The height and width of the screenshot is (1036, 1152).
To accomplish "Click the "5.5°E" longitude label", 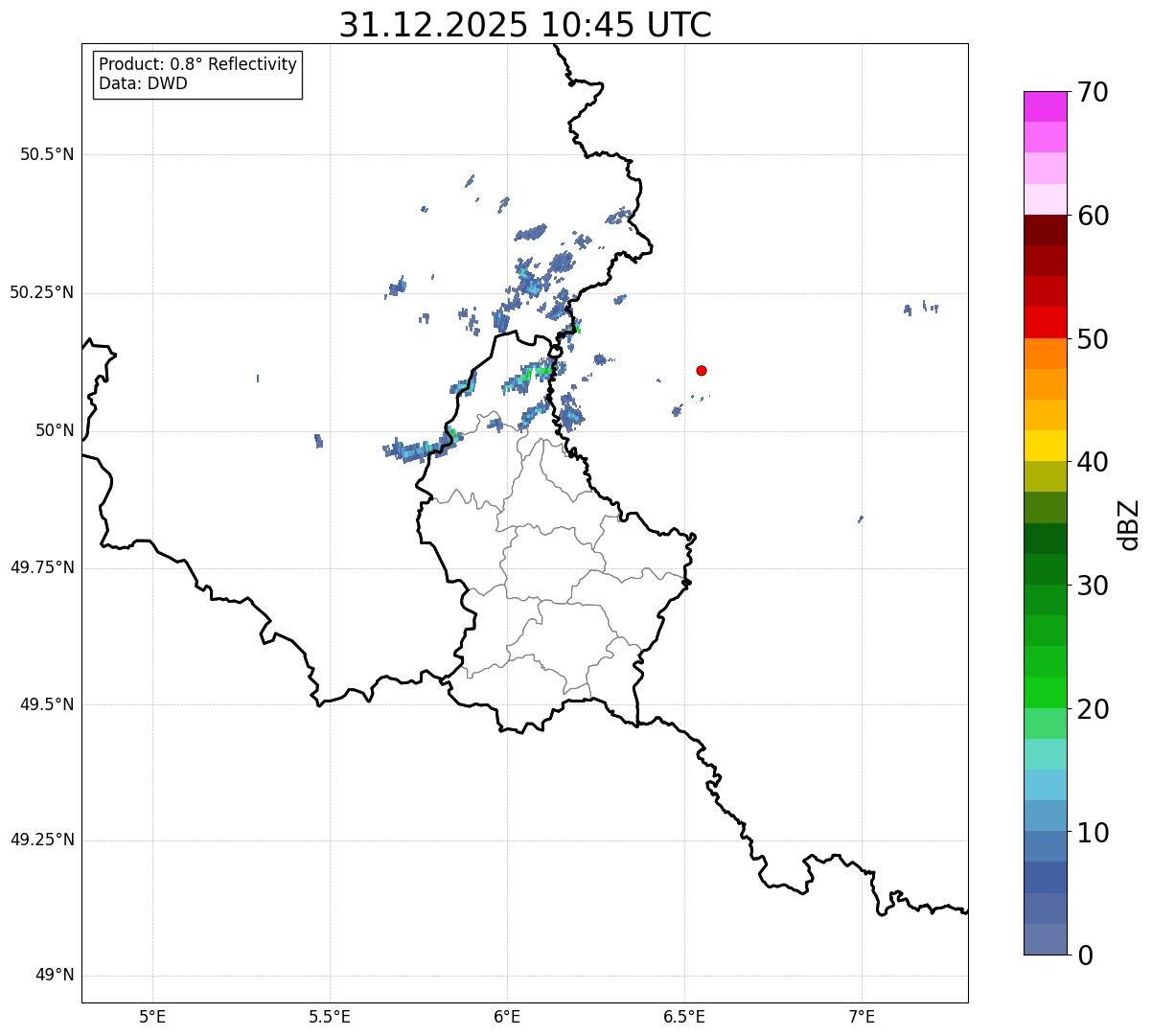I will click(330, 1016).
